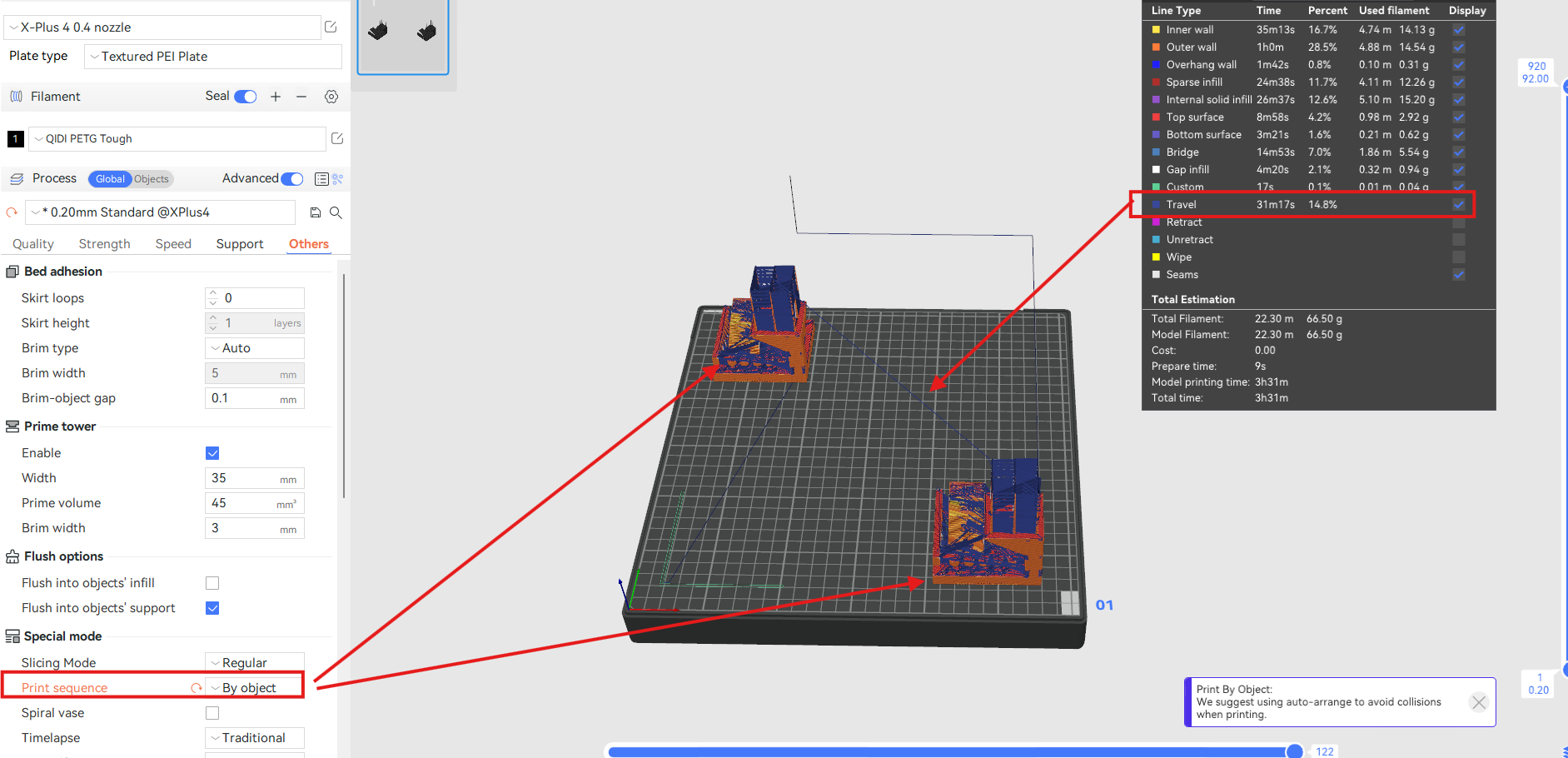Select the plate thumbnail at the top
The width and height of the screenshot is (1568, 758).
click(402, 36)
